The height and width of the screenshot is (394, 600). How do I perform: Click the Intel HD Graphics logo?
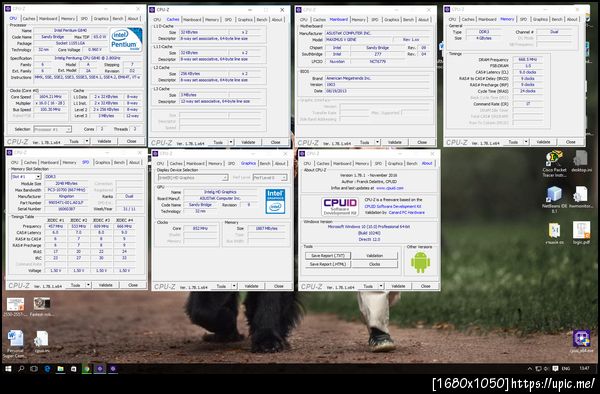(275, 201)
